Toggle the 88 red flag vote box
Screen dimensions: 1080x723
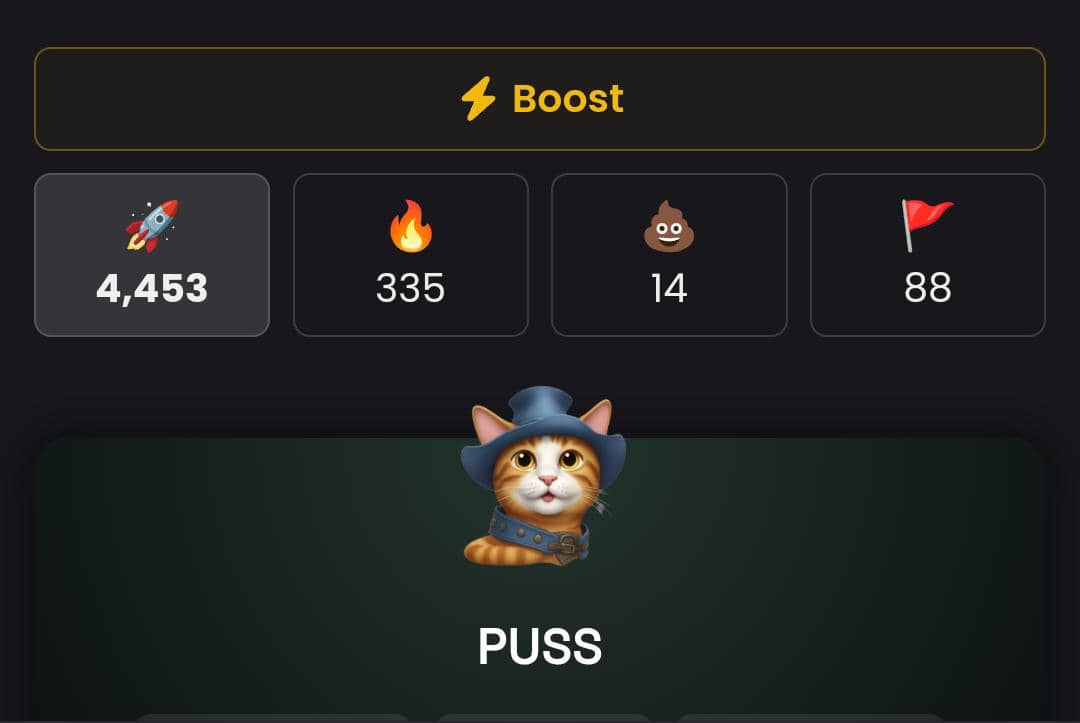pos(928,255)
